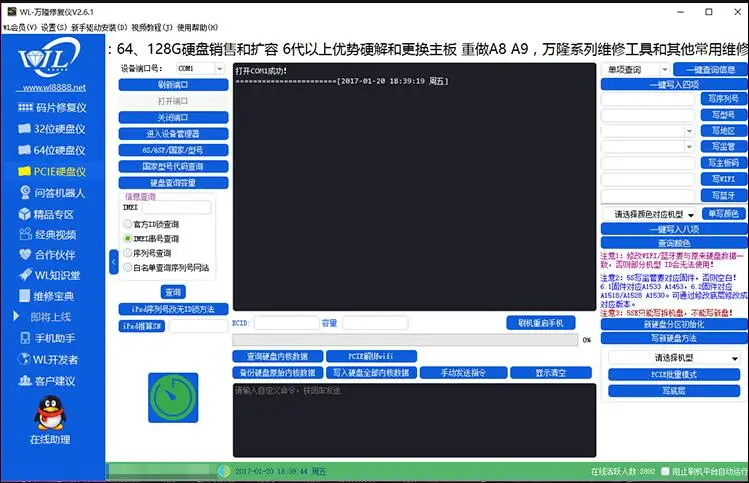Open the 设备端口号 COM1 dropdown

(200, 68)
